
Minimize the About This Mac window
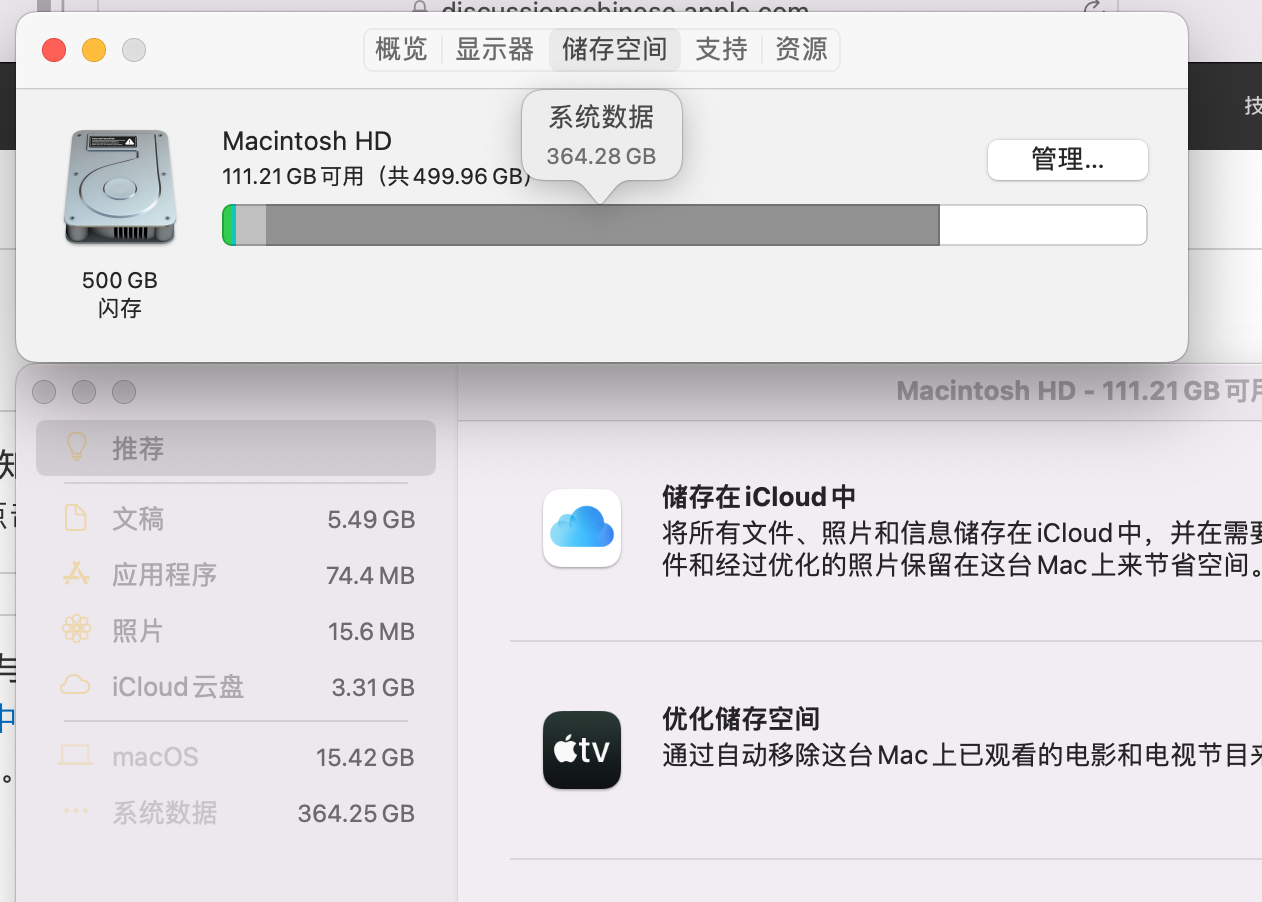coord(94,50)
